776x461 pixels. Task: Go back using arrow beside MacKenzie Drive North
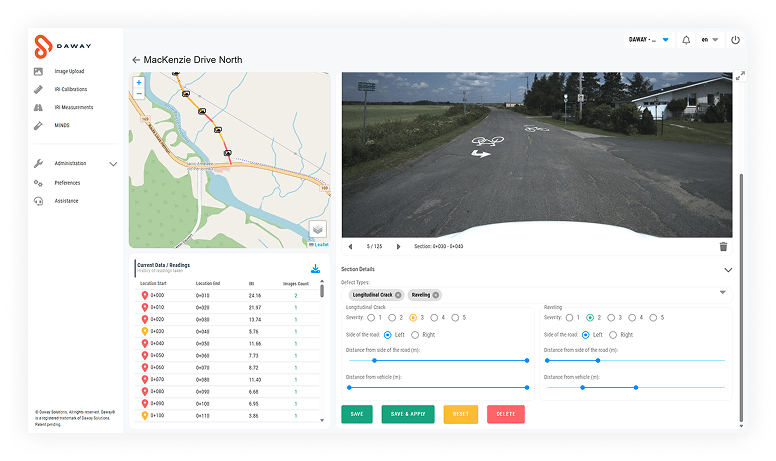[x=136, y=60]
